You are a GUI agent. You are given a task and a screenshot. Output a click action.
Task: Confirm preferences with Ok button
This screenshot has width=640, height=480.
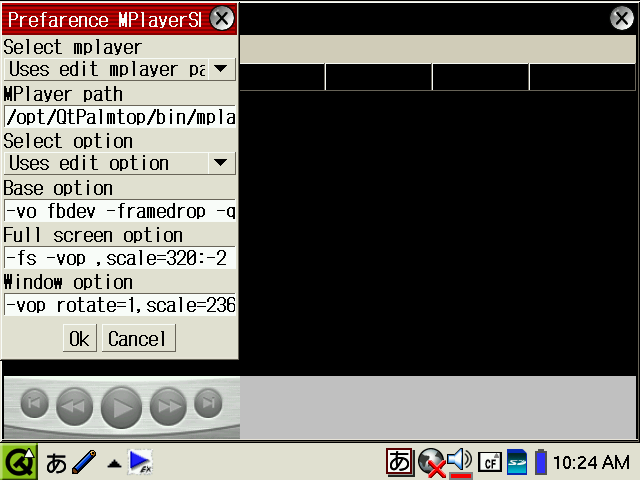80,338
